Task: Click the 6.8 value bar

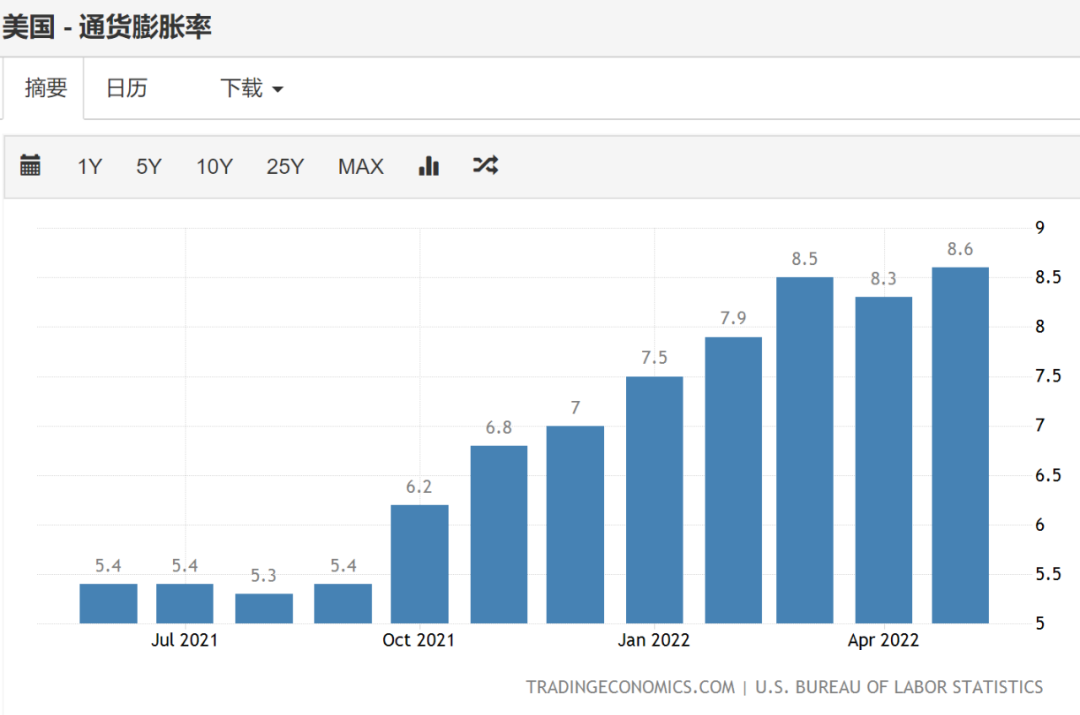Action: point(499,535)
